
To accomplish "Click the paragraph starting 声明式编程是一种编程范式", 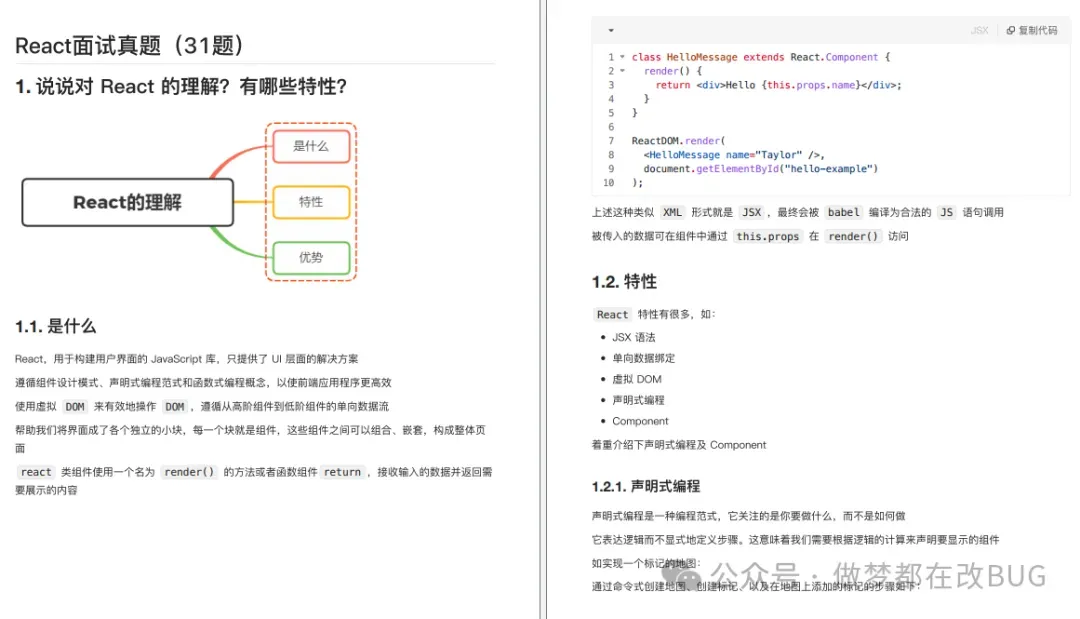I will point(748,516).
